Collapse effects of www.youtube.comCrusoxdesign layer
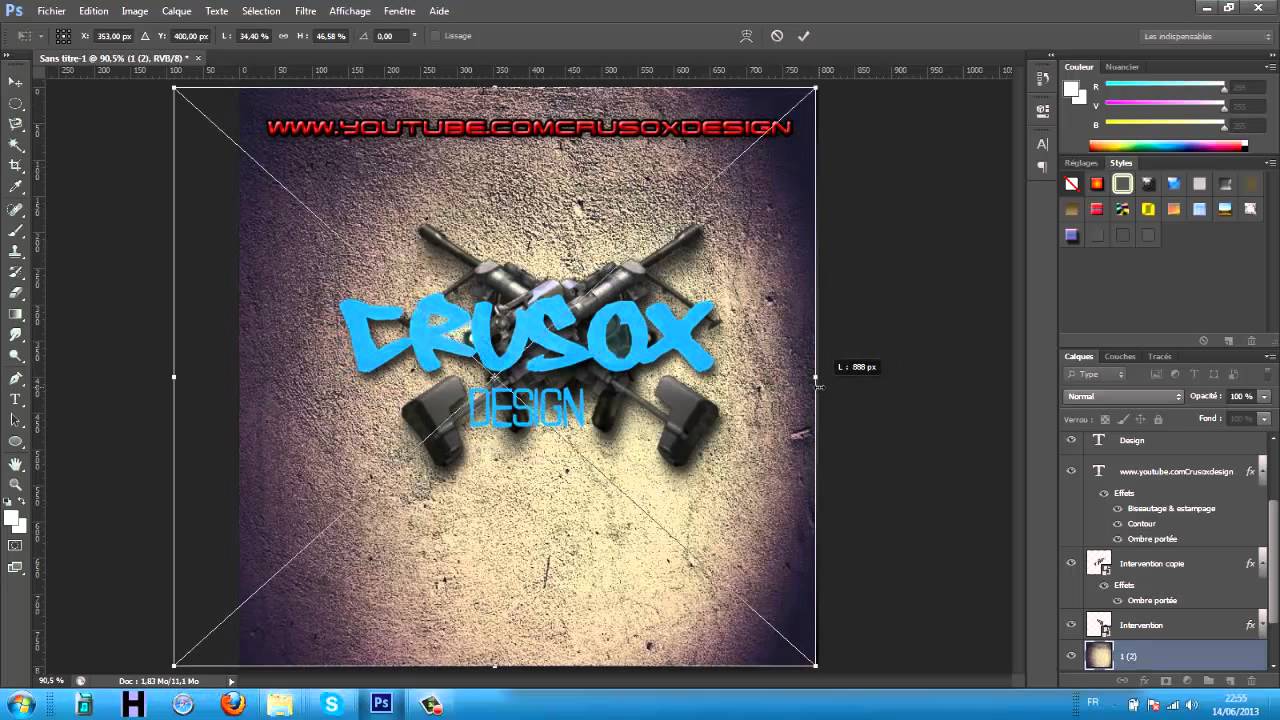This screenshot has width=1280, height=720. [1264, 471]
